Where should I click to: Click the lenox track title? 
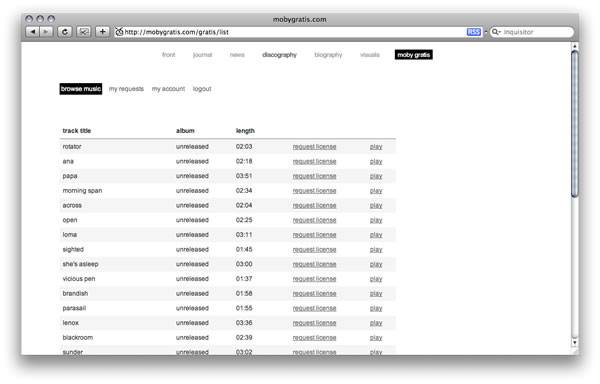click(x=70, y=323)
